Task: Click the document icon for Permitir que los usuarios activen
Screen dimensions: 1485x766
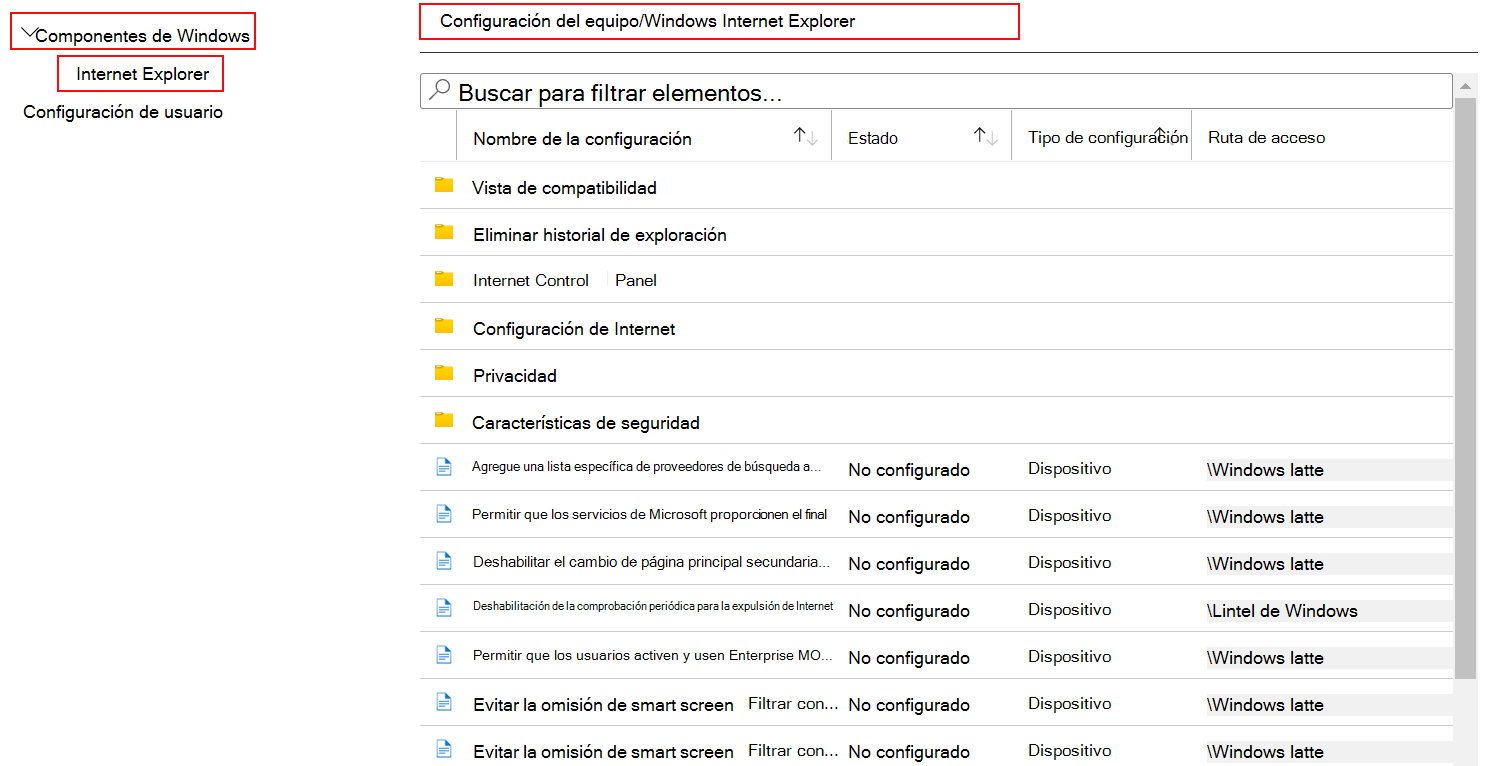Action: (444, 655)
